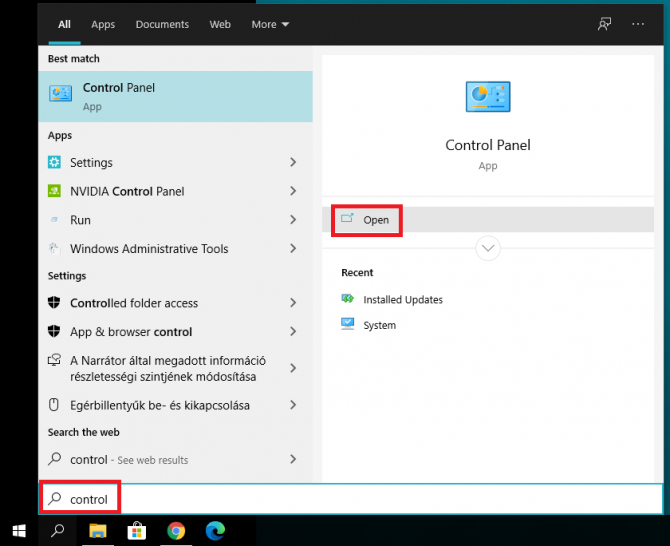Image resolution: width=670 pixels, height=546 pixels.
Task: Select the Run app result
Action: pyautogui.click(x=175, y=220)
